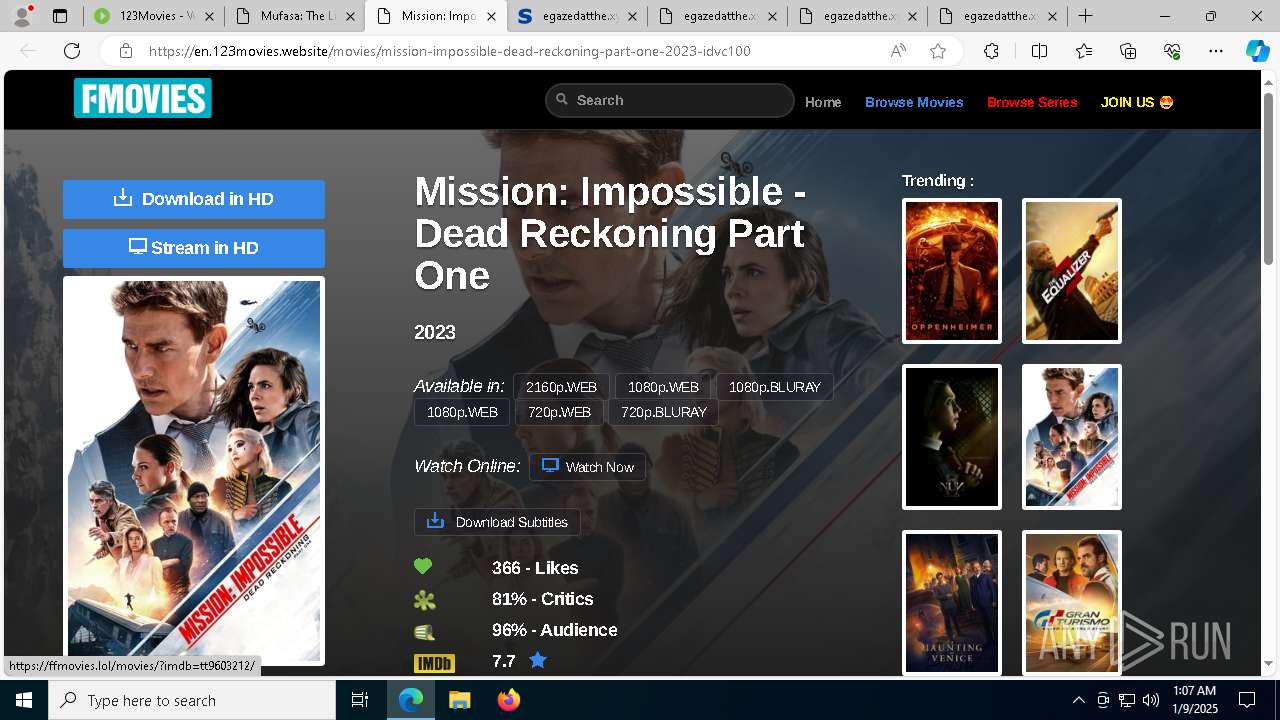The width and height of the screenshot is (1280, 720).
Task: Launch Firefox from the taskbar
Action: (x=509, y=700)
